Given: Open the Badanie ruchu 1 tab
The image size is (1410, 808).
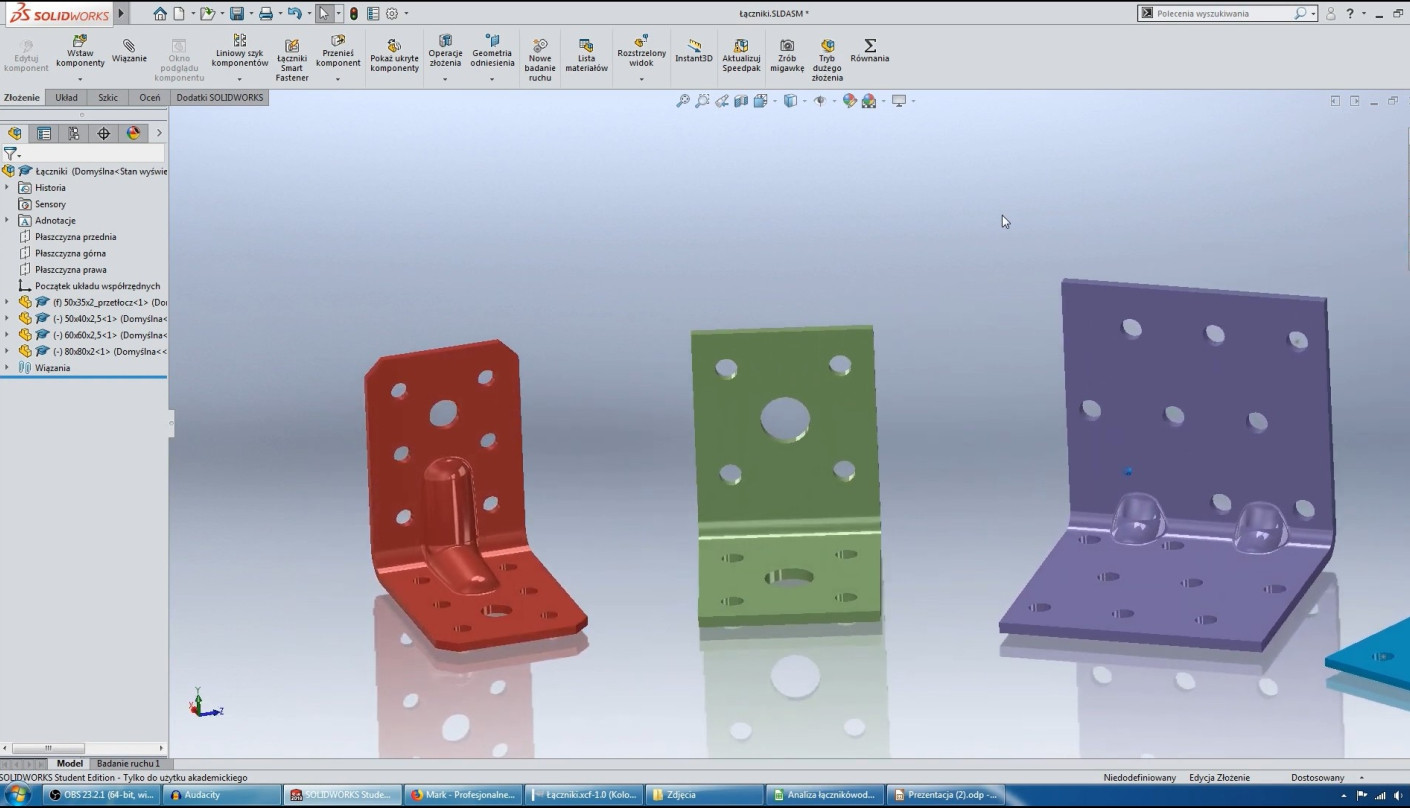Looking at the screenshot, I should [x=128, y=764].
